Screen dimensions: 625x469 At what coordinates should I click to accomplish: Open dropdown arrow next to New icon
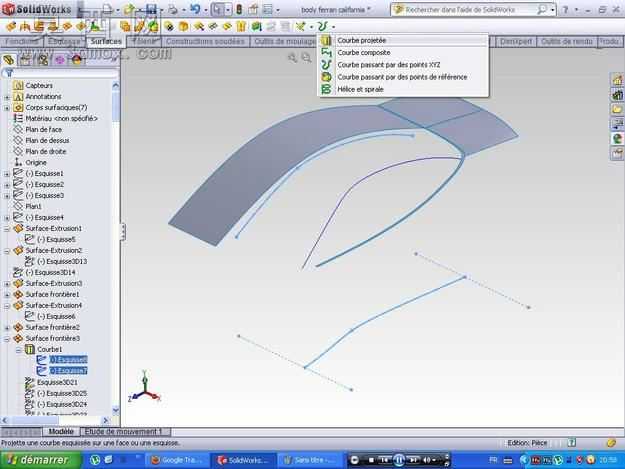[118, 10]
